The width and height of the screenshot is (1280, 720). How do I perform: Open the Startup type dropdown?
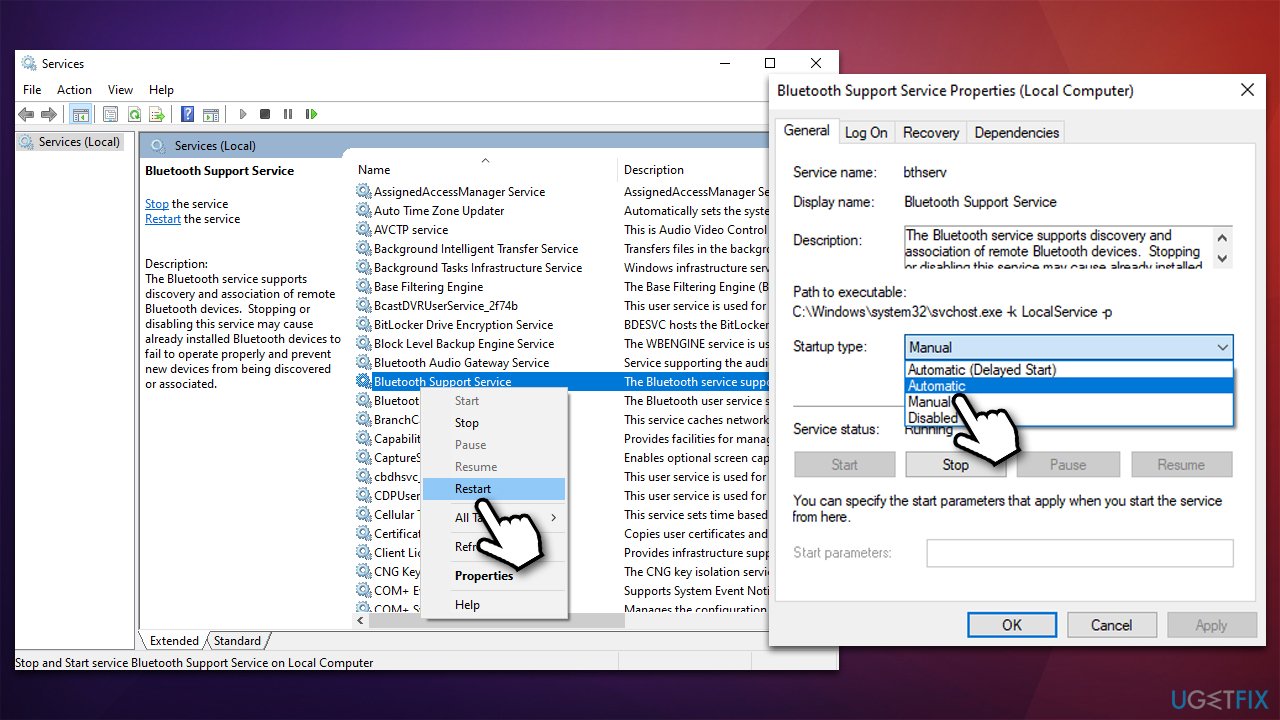[1069, 347]
